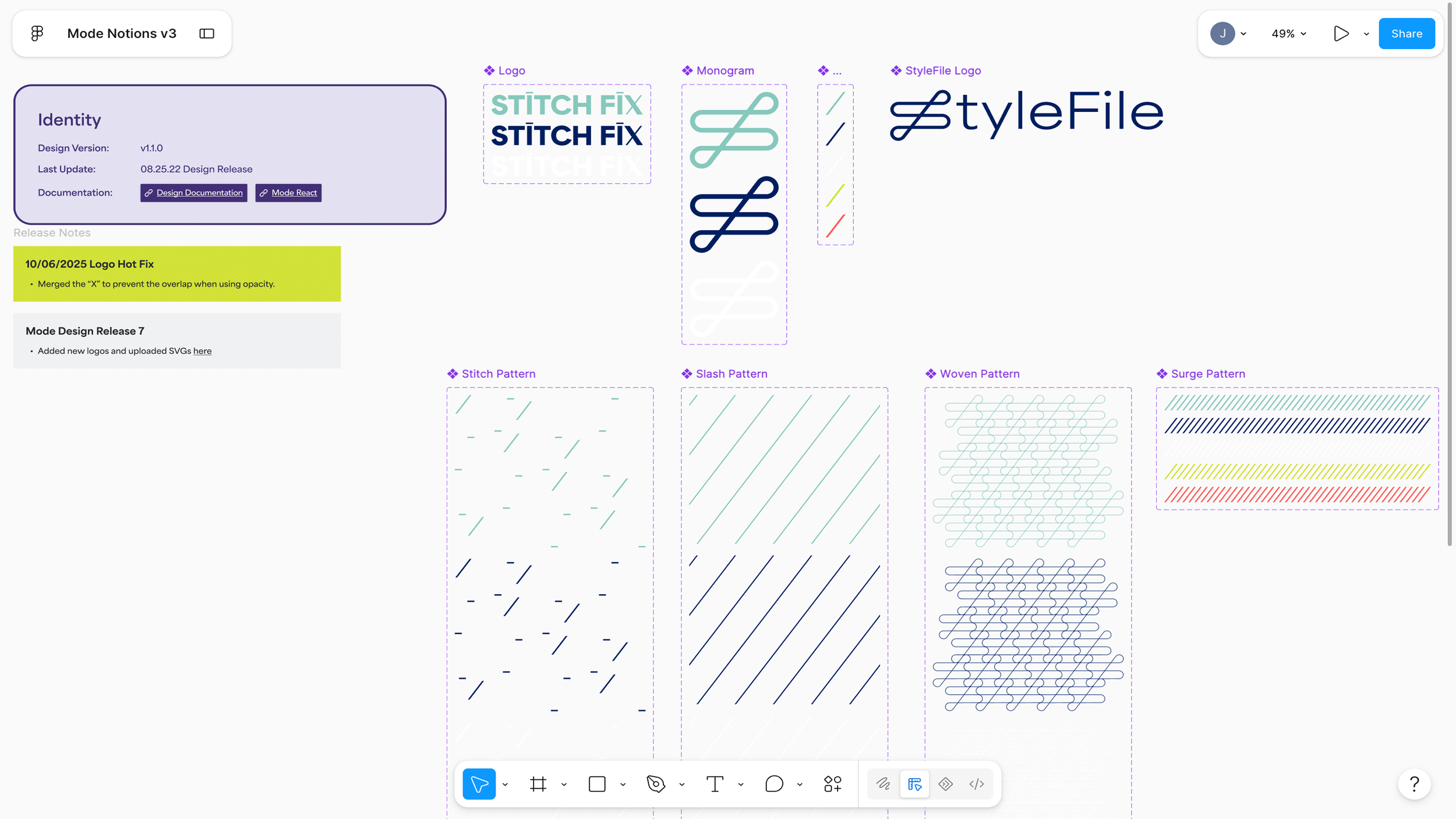
Task: Select the Text tool
Action: point(715,783)
